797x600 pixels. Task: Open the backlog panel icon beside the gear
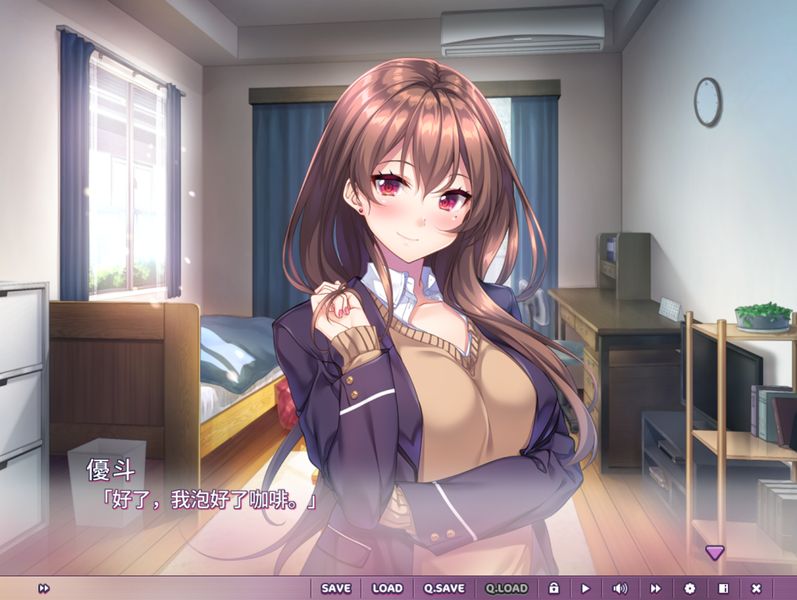[723, 588]
